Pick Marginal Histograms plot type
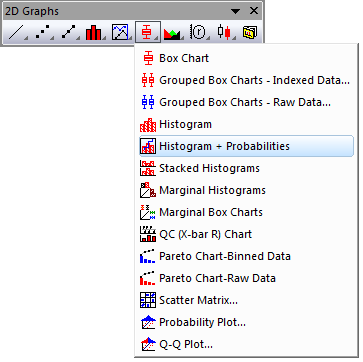363x362 pixels. (246, 190)
